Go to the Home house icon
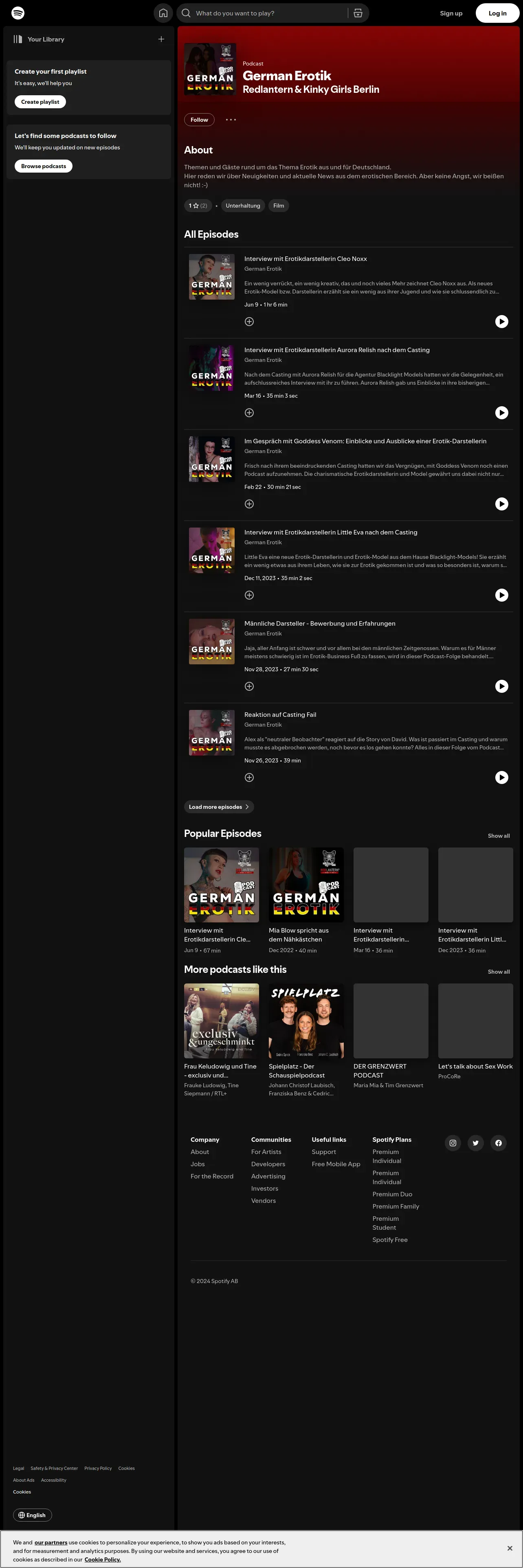The height and width of the screenshot is (1568, 523). (163, 13)
